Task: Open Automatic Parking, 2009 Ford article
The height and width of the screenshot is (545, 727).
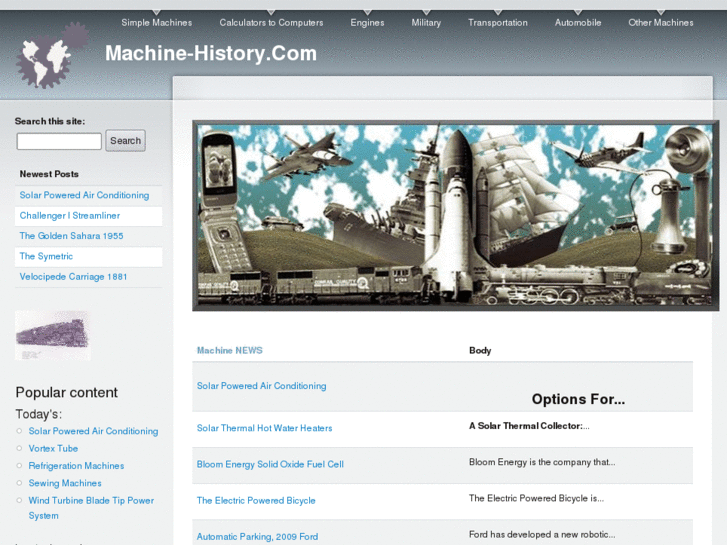Action: tap(257, 537)
